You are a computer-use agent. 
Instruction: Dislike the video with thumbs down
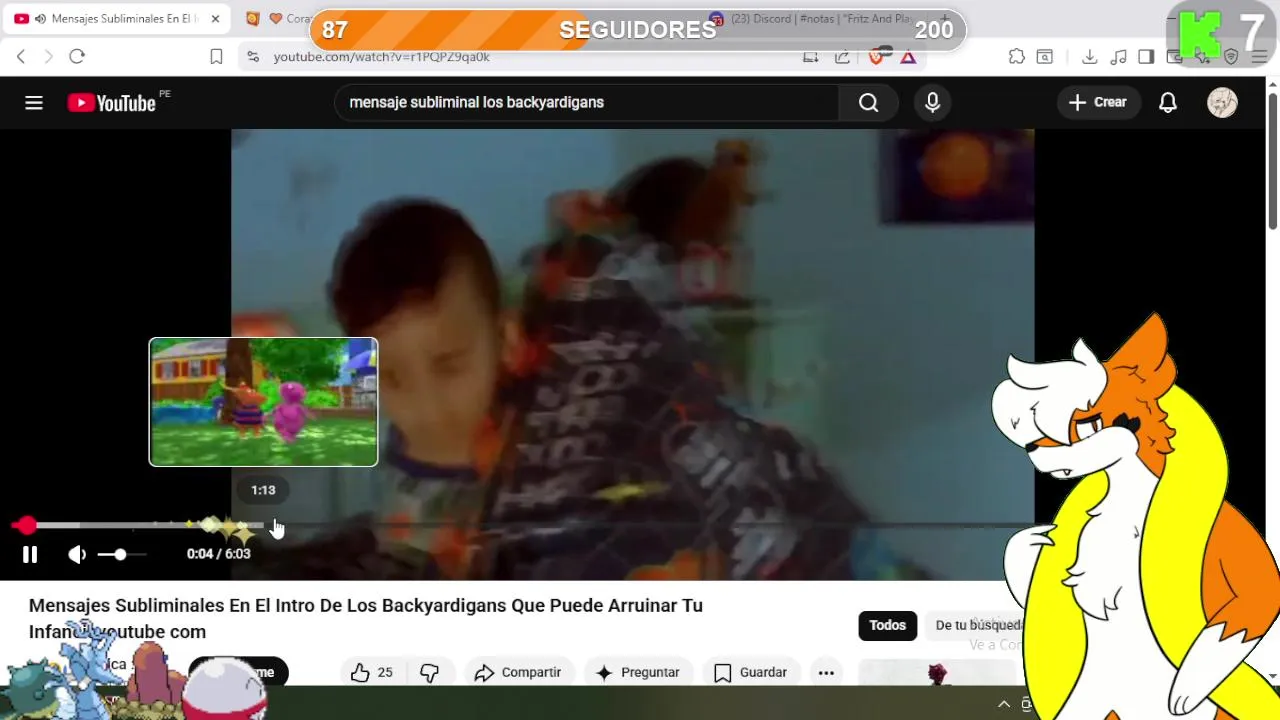[430, 672]
